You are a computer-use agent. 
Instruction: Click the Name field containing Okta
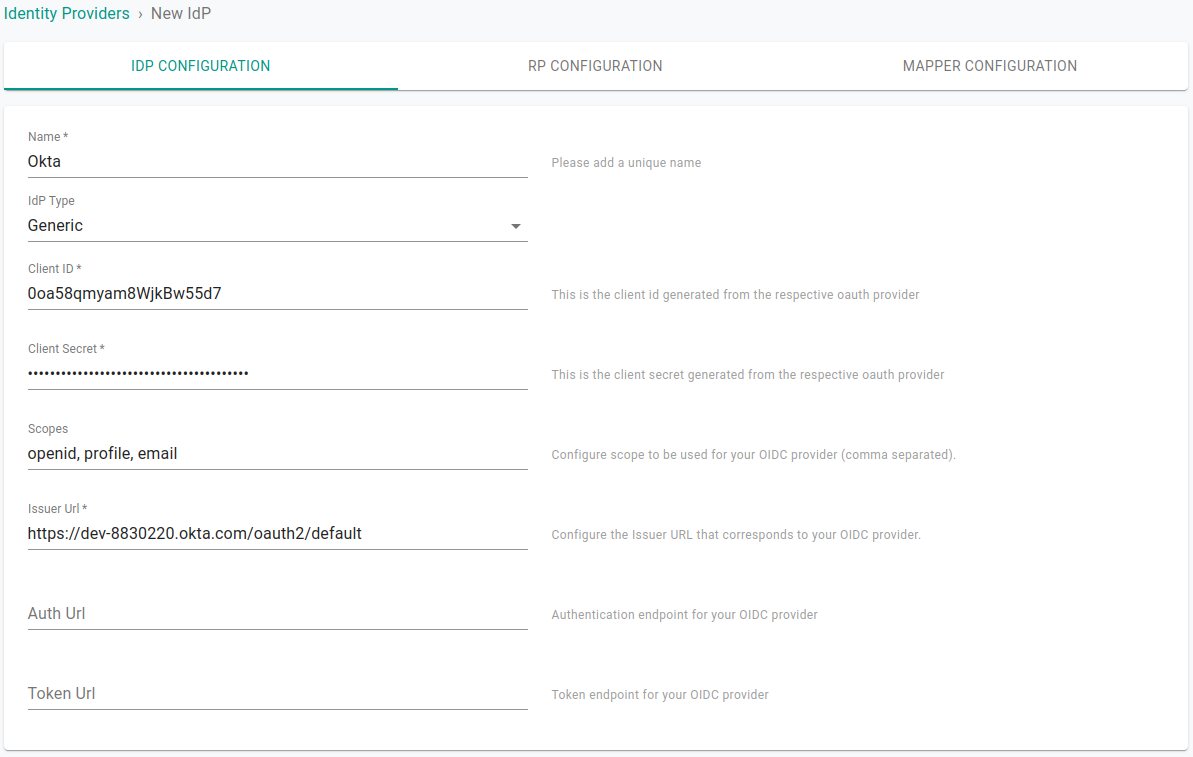(278, 161)
